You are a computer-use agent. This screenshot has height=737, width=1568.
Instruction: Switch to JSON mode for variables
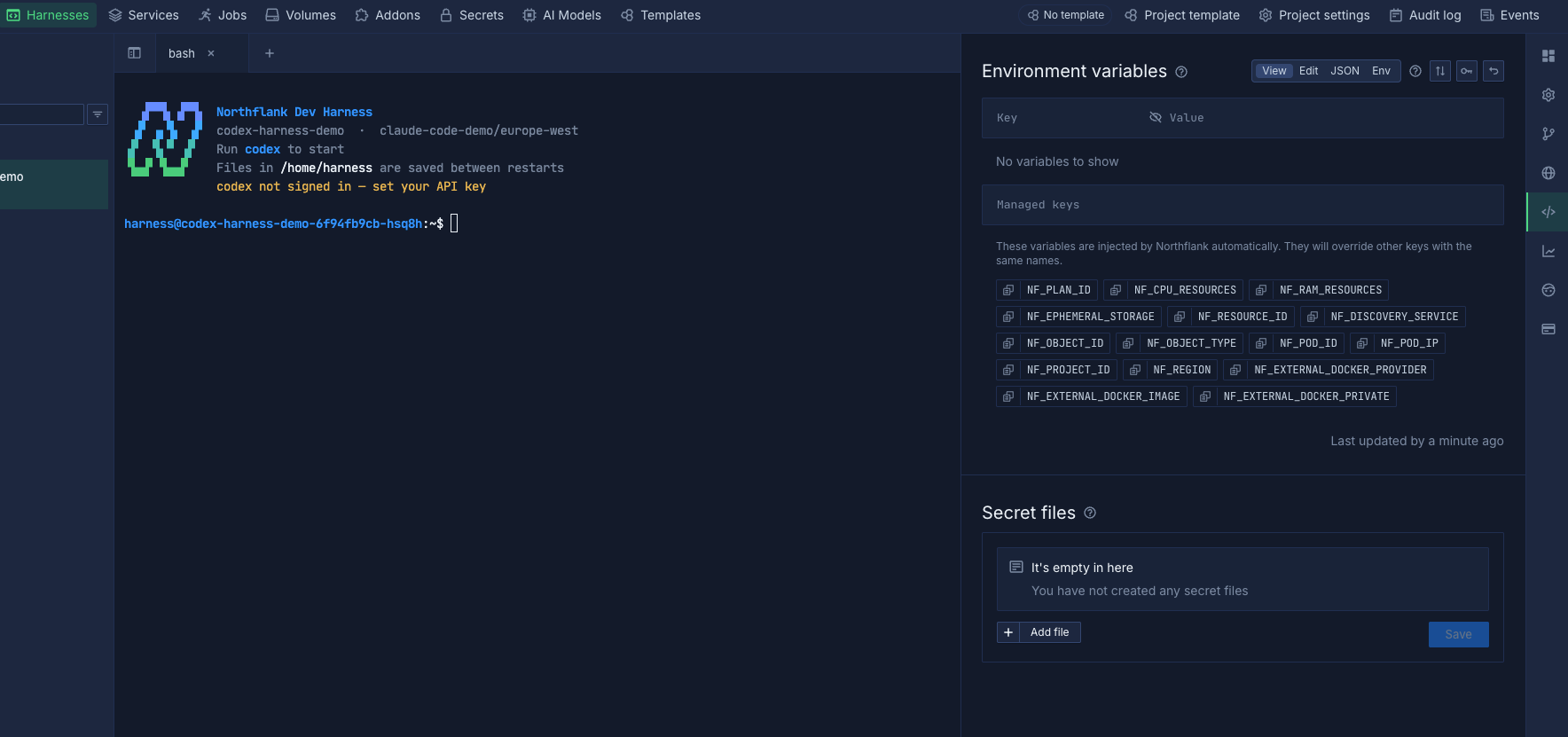1345,71
